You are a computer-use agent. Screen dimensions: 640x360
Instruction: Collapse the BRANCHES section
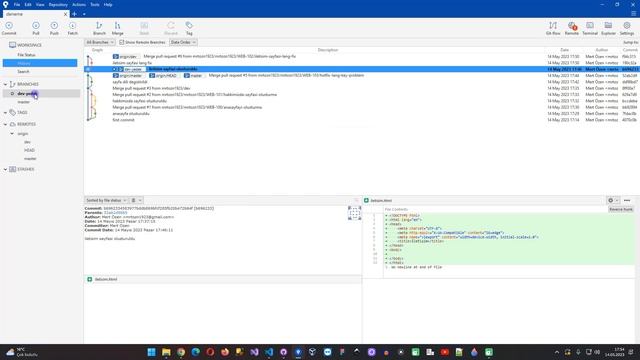tap(5, 84)
